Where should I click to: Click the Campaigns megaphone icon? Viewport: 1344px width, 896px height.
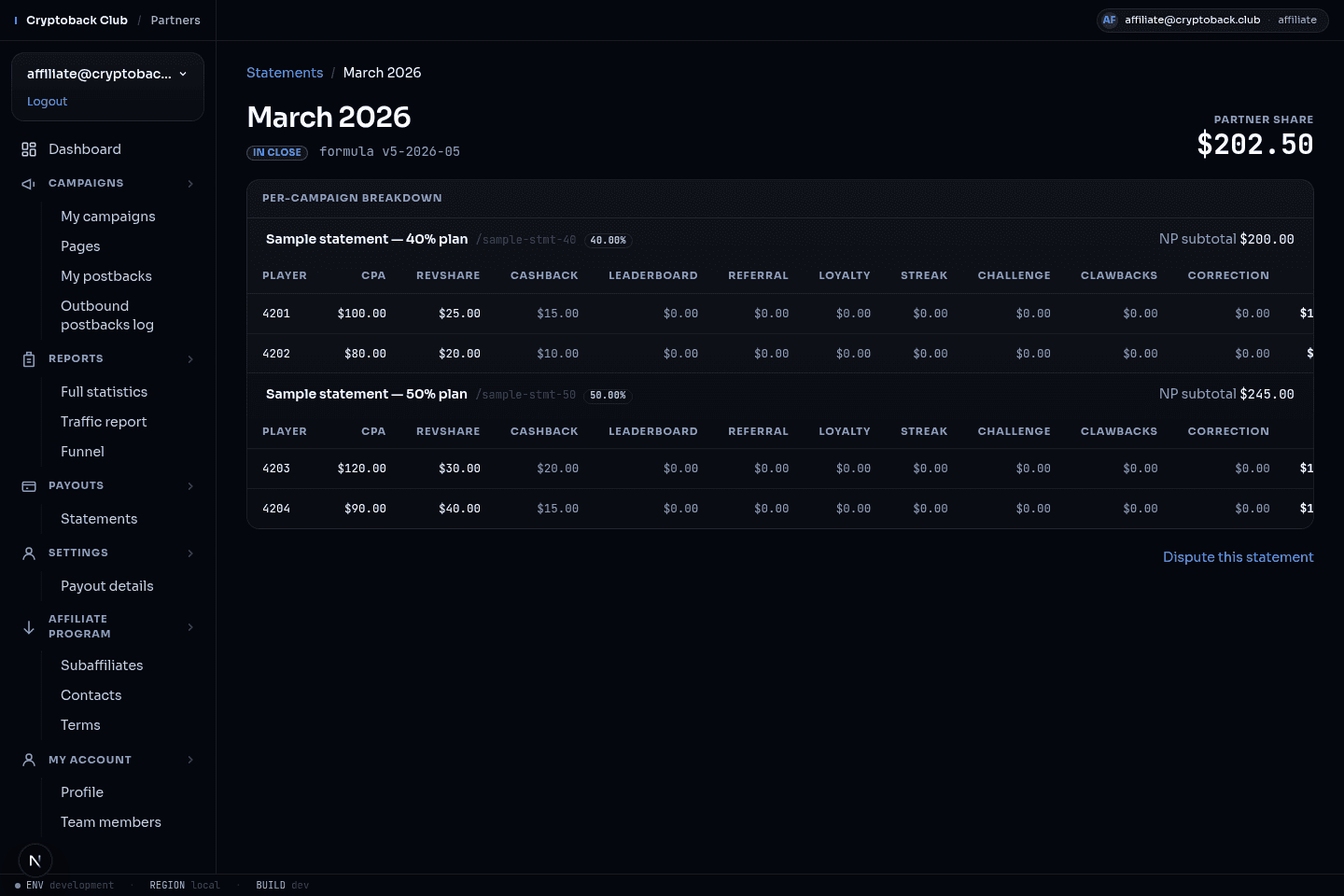coord(29,184)
